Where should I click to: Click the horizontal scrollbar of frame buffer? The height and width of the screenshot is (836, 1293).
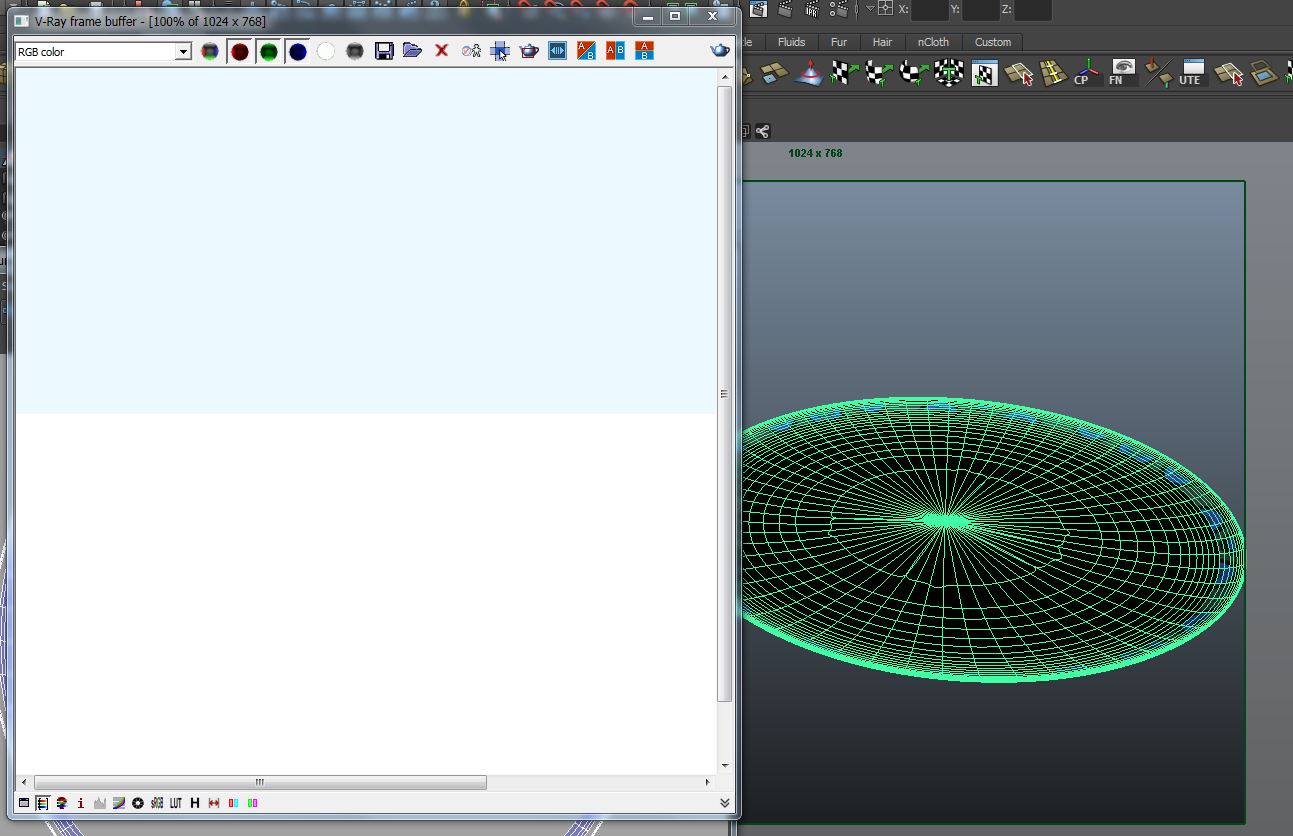click(x=260, y=783)
